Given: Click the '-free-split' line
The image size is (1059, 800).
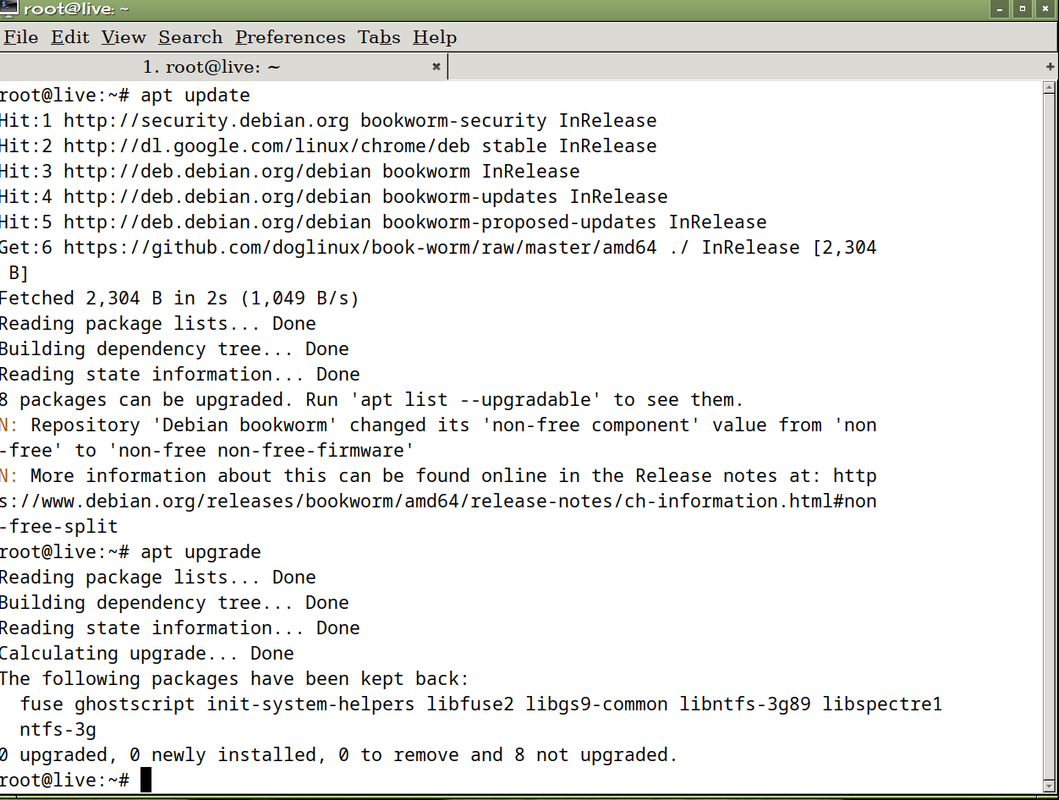Looking at the screenshot, I should [59, 527].
